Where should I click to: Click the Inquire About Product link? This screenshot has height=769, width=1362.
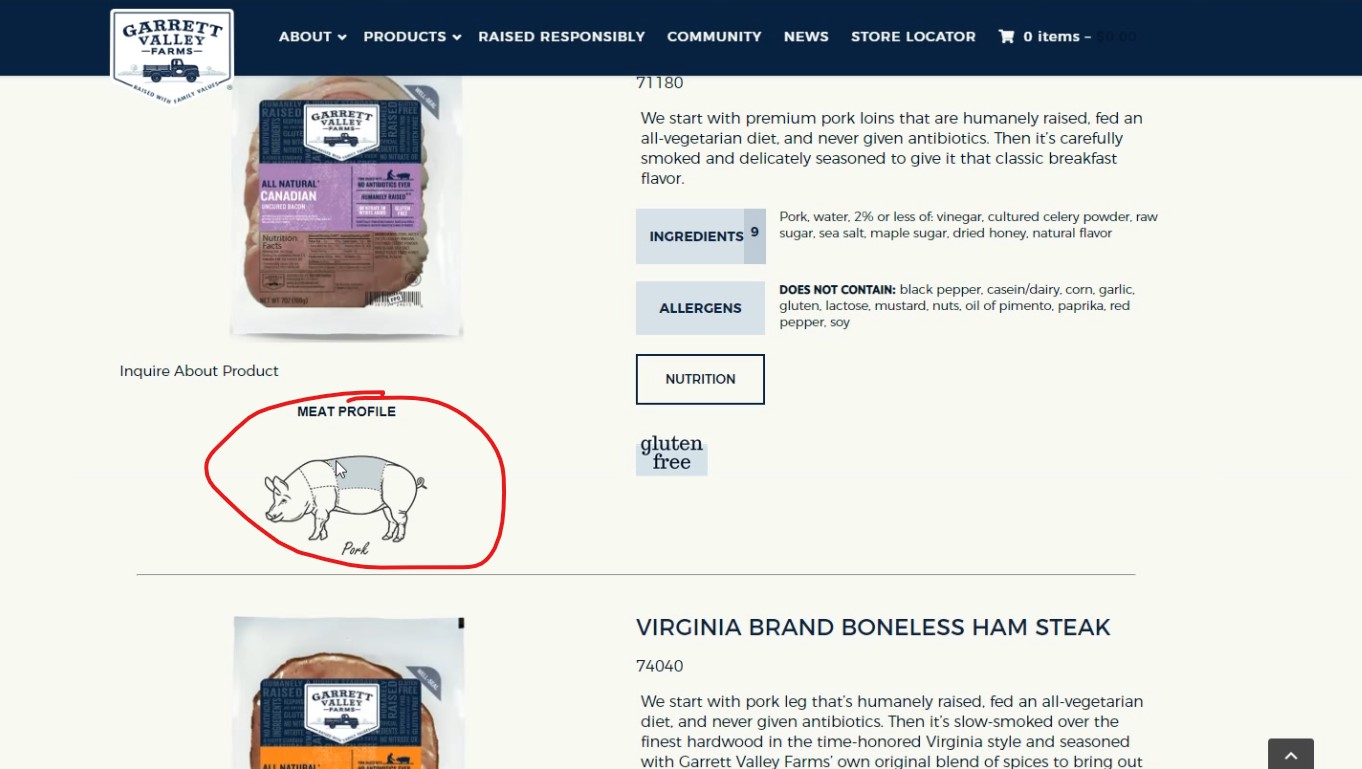[199, 371]
